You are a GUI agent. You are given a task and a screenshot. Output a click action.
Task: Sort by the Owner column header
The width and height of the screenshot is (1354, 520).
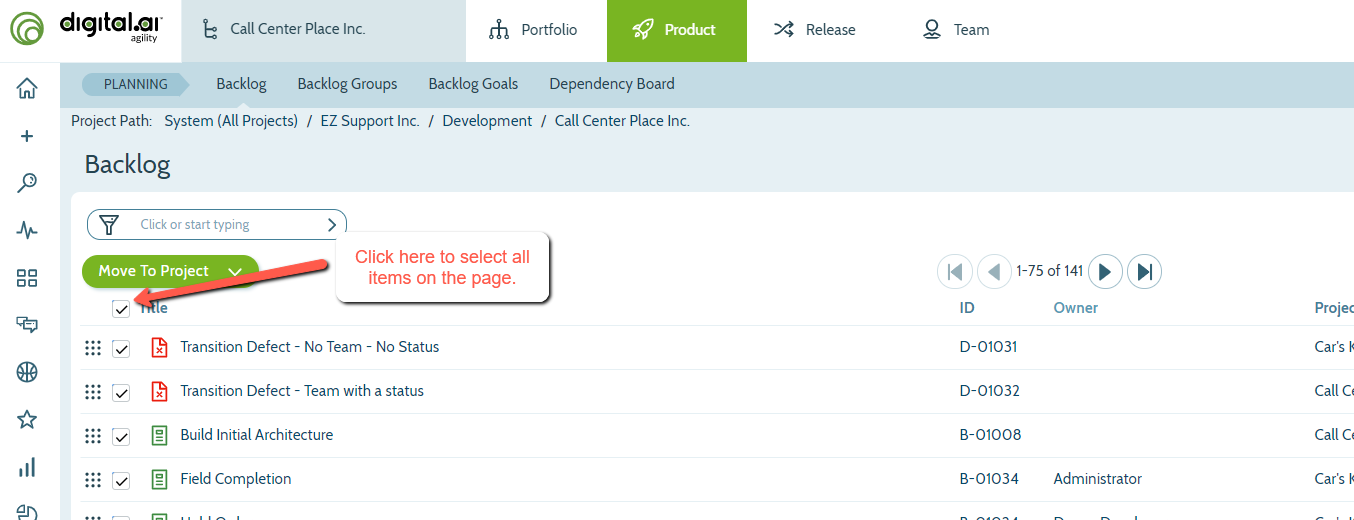click(1075, 308)
